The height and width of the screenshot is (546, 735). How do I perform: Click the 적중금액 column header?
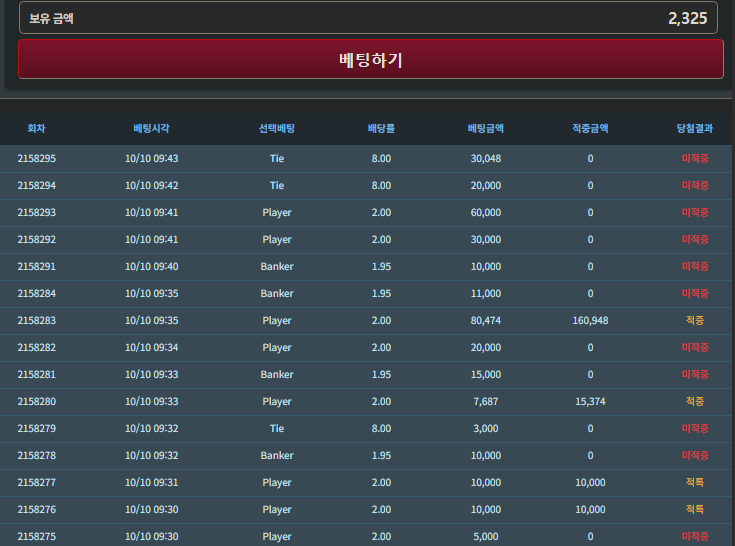590,128
